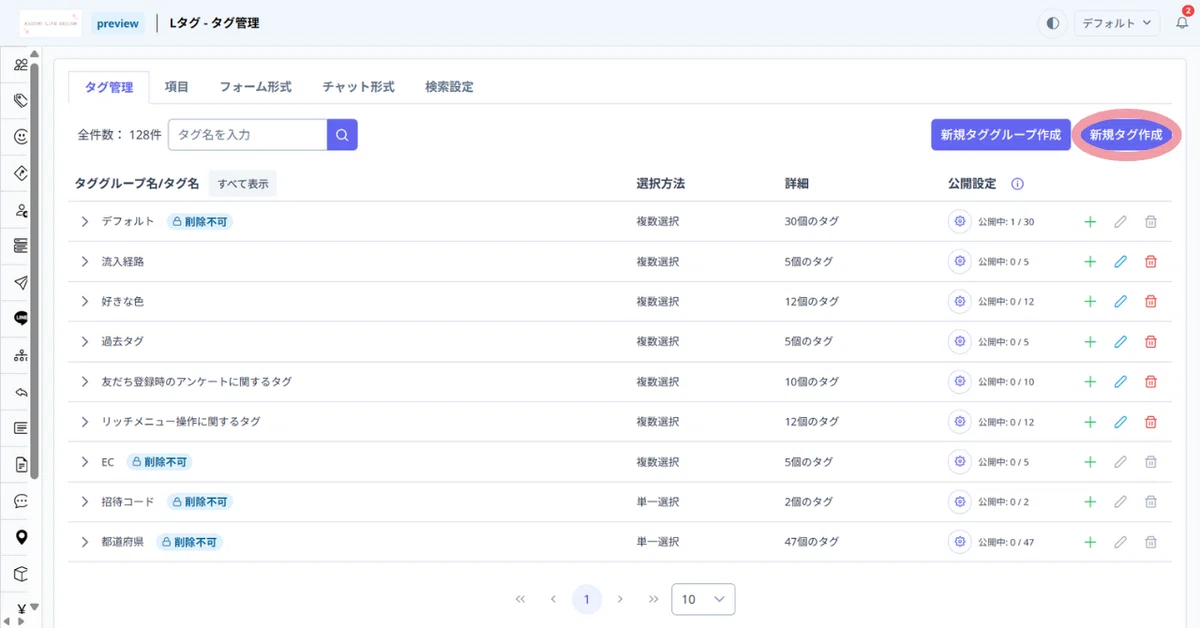
Task: Jump to the first page
Action: [x=520, y=599]
